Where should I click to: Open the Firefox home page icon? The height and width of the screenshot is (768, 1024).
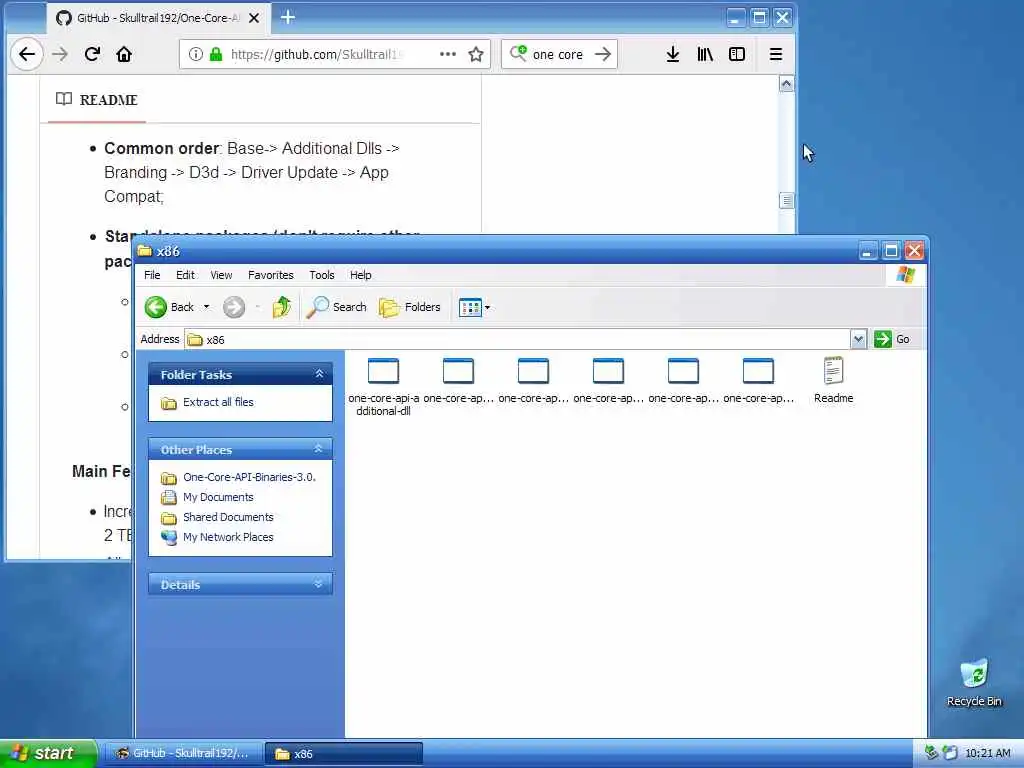click(124, 54)
